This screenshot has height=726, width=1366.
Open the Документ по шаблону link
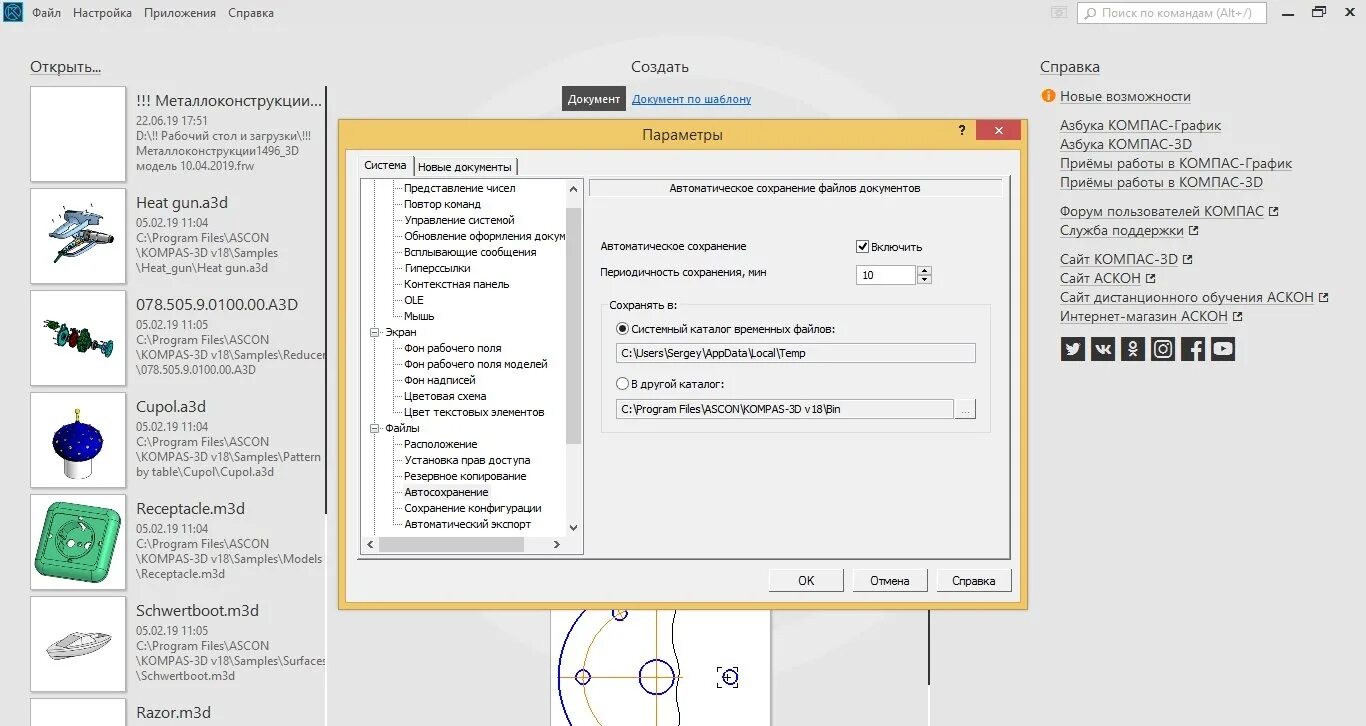pyautogui.click(x=692, y=99)
